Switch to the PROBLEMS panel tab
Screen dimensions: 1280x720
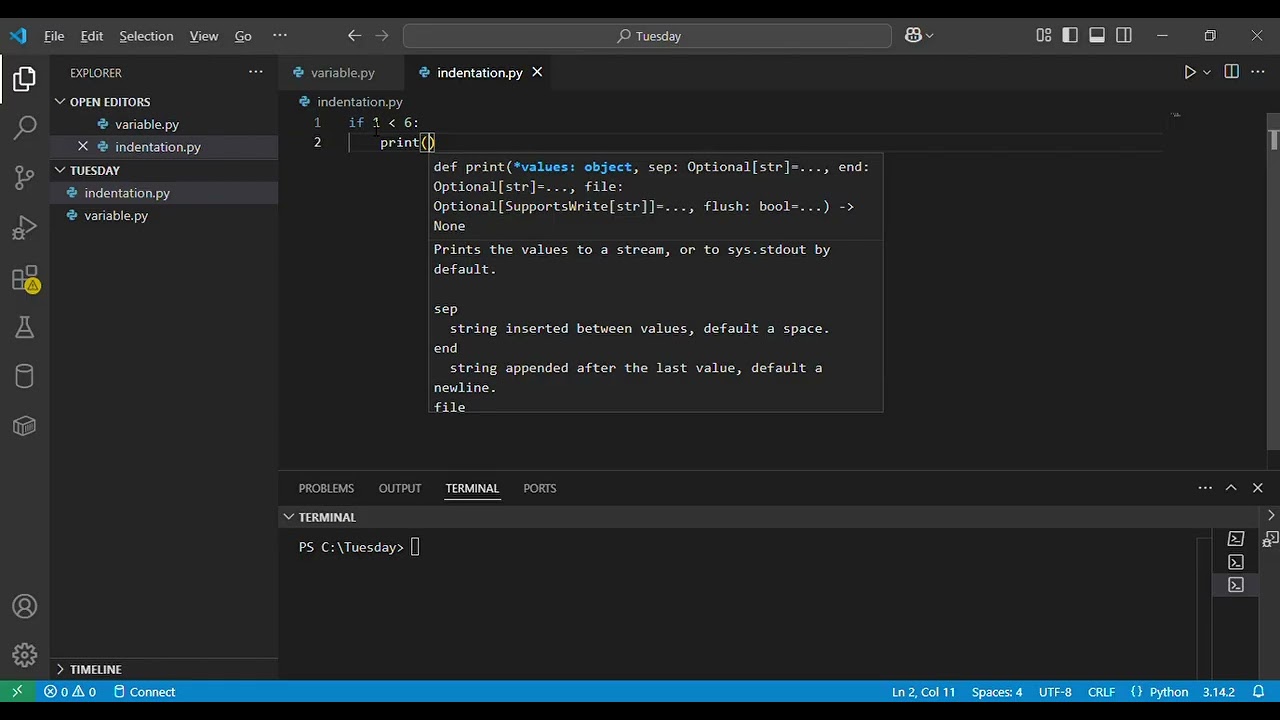(x=326, y=488)
